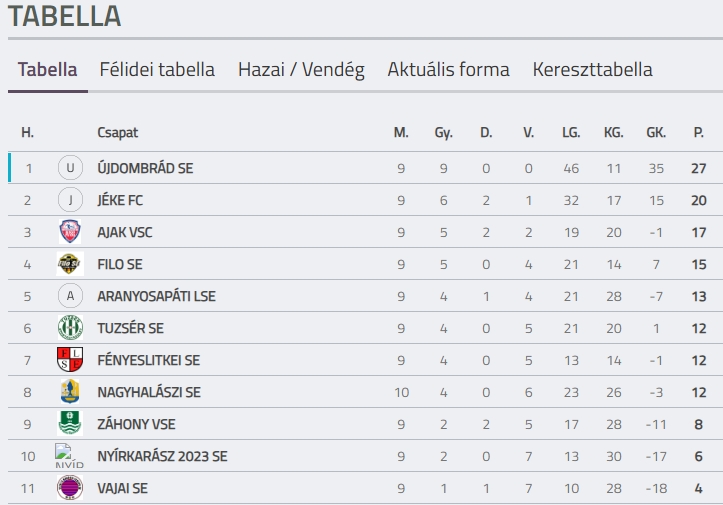This screenshot has width=723, height=505.
Task: Open the JÉKE FC team link
Action: coord(120,200)
